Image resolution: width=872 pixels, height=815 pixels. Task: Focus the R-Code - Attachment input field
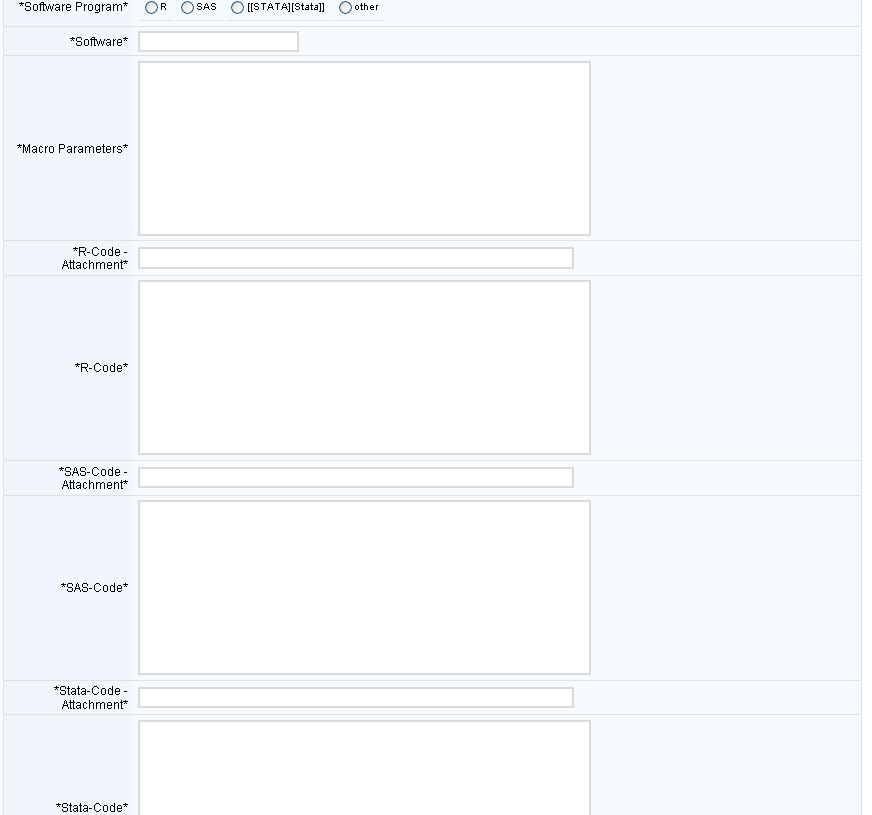point(356,258)
